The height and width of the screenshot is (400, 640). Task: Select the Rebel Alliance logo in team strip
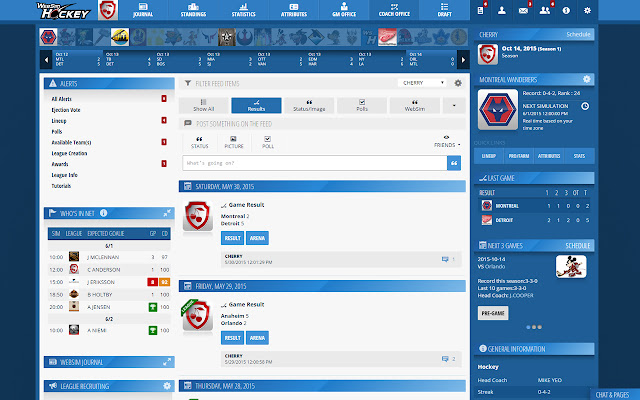point(245,37)
